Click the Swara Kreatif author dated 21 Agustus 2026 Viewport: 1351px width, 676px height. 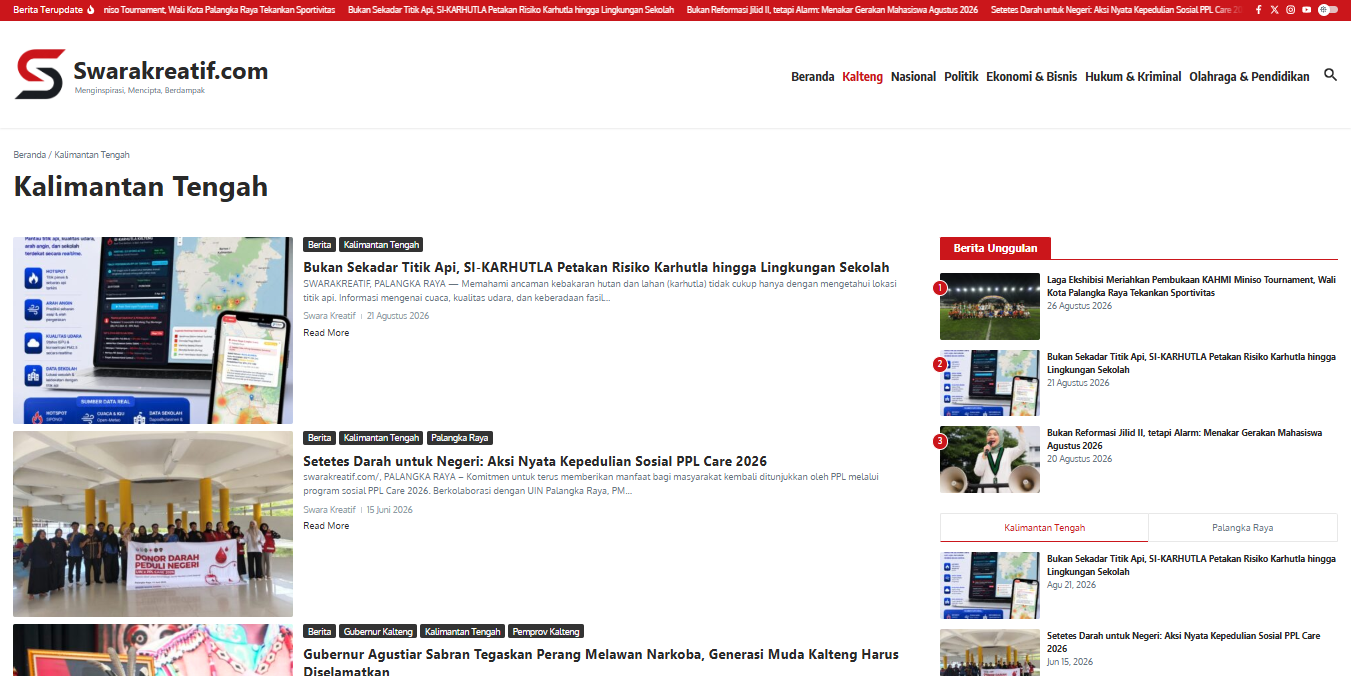(x=329, y=315)
